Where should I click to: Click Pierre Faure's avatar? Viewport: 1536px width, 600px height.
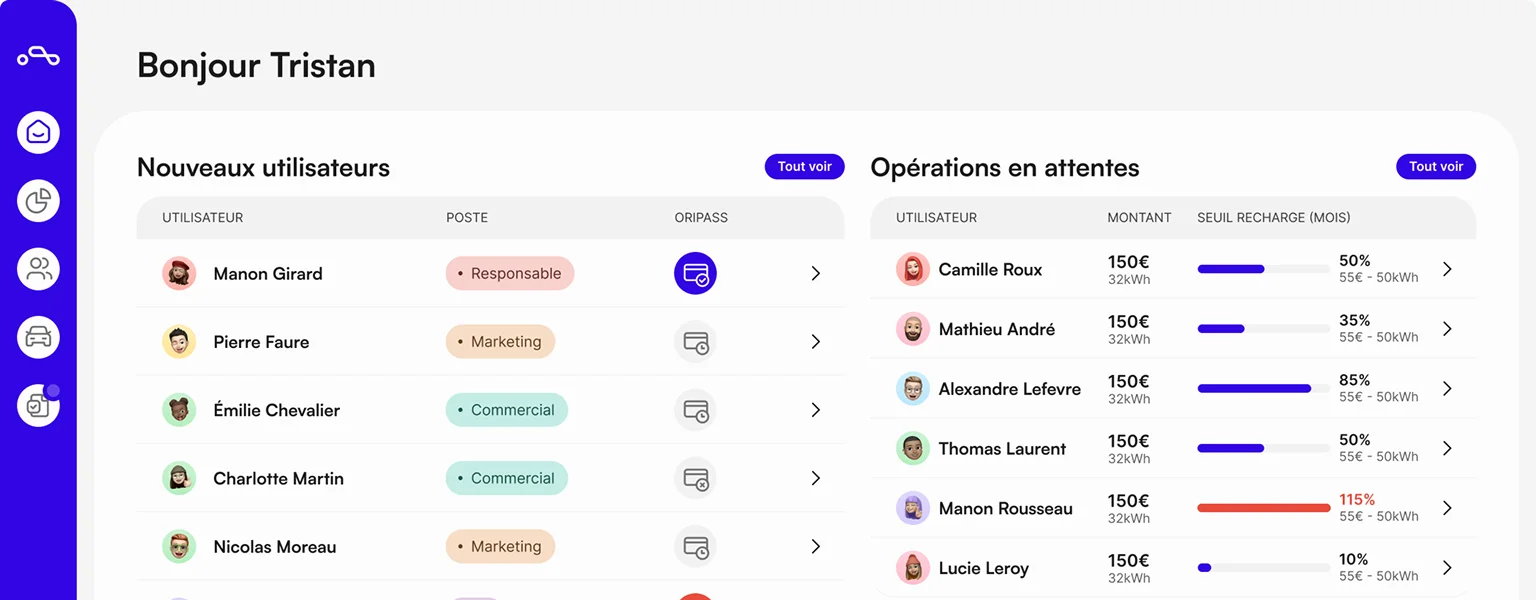(x=179, y=342)
